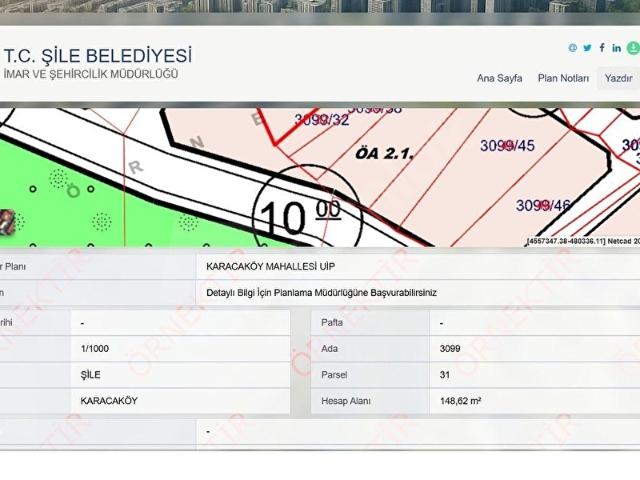640x480 pixels.
Task: Open the Plan Notları menu item
Action: coord(563,78)
